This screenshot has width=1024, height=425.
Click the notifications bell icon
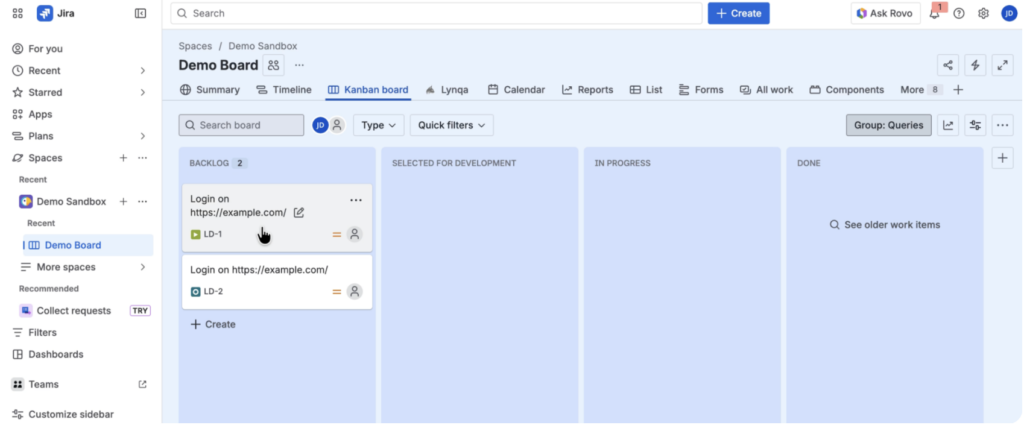click(934, 14)
